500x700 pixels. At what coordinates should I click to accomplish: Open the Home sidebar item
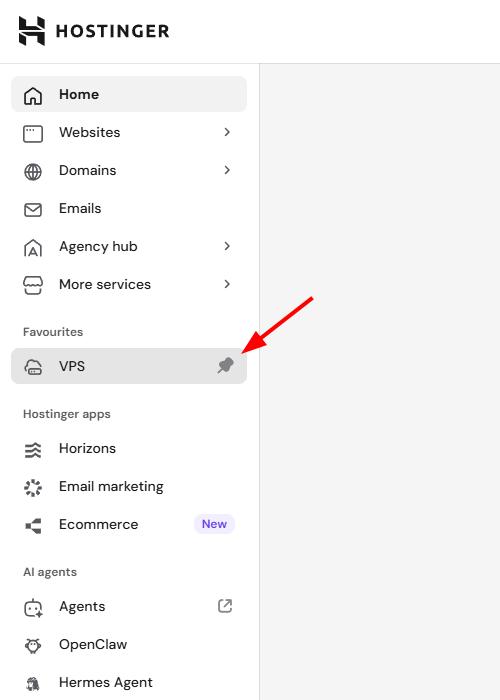pos(129,94)
